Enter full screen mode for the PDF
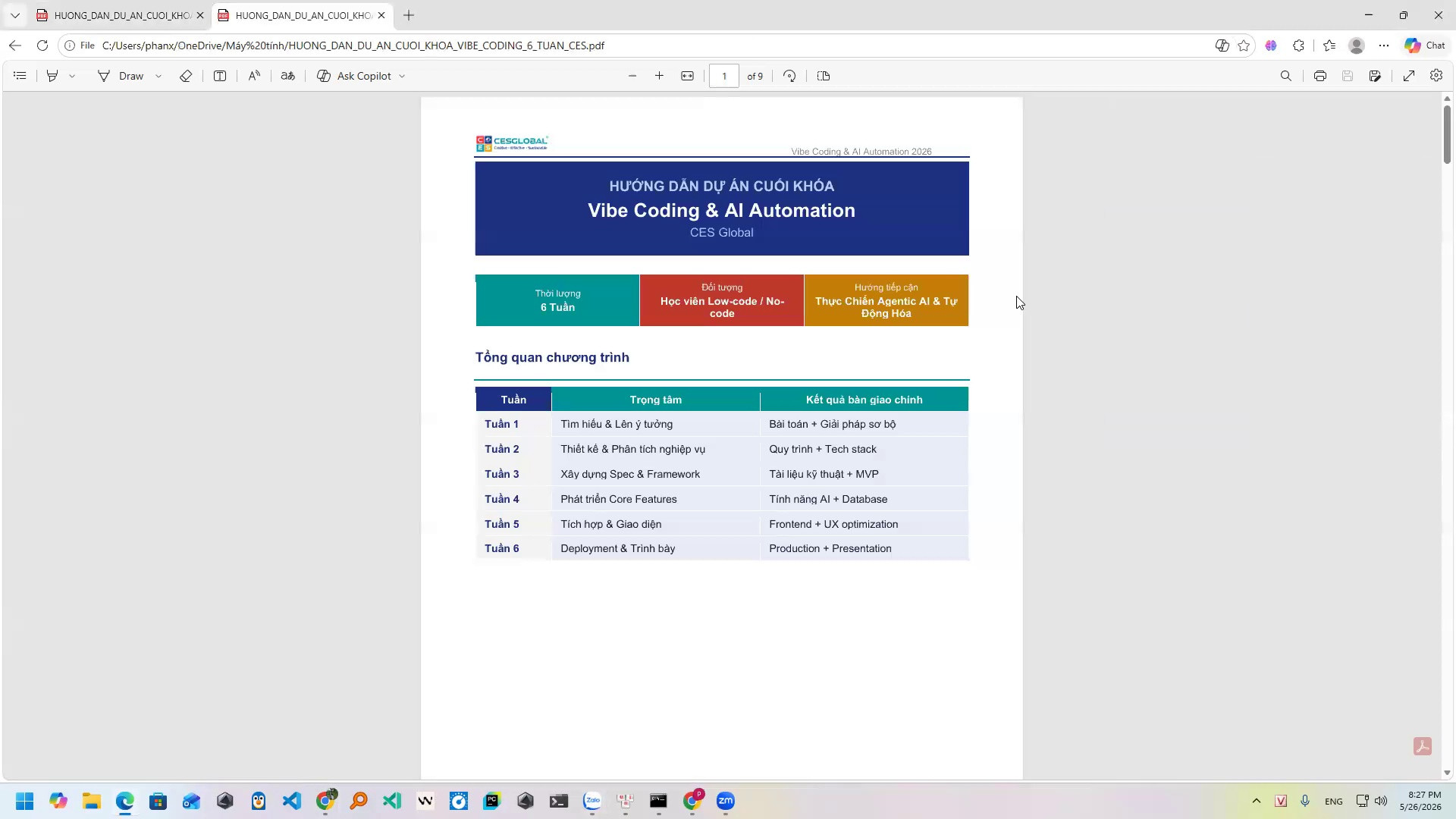1456x819 pixels. point(1409,76)
